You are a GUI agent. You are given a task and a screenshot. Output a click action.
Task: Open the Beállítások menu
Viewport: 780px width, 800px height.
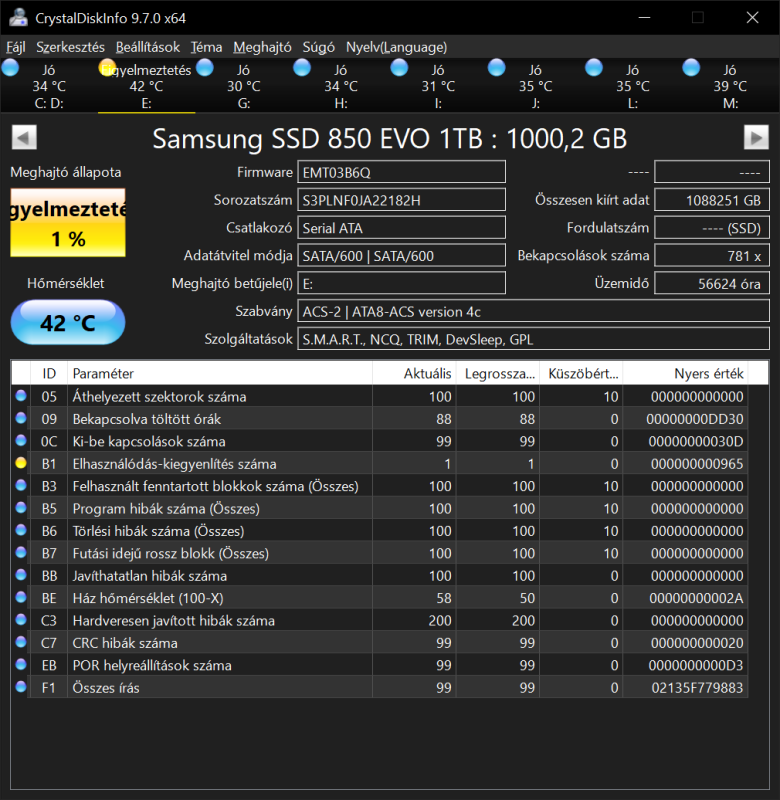147,47
